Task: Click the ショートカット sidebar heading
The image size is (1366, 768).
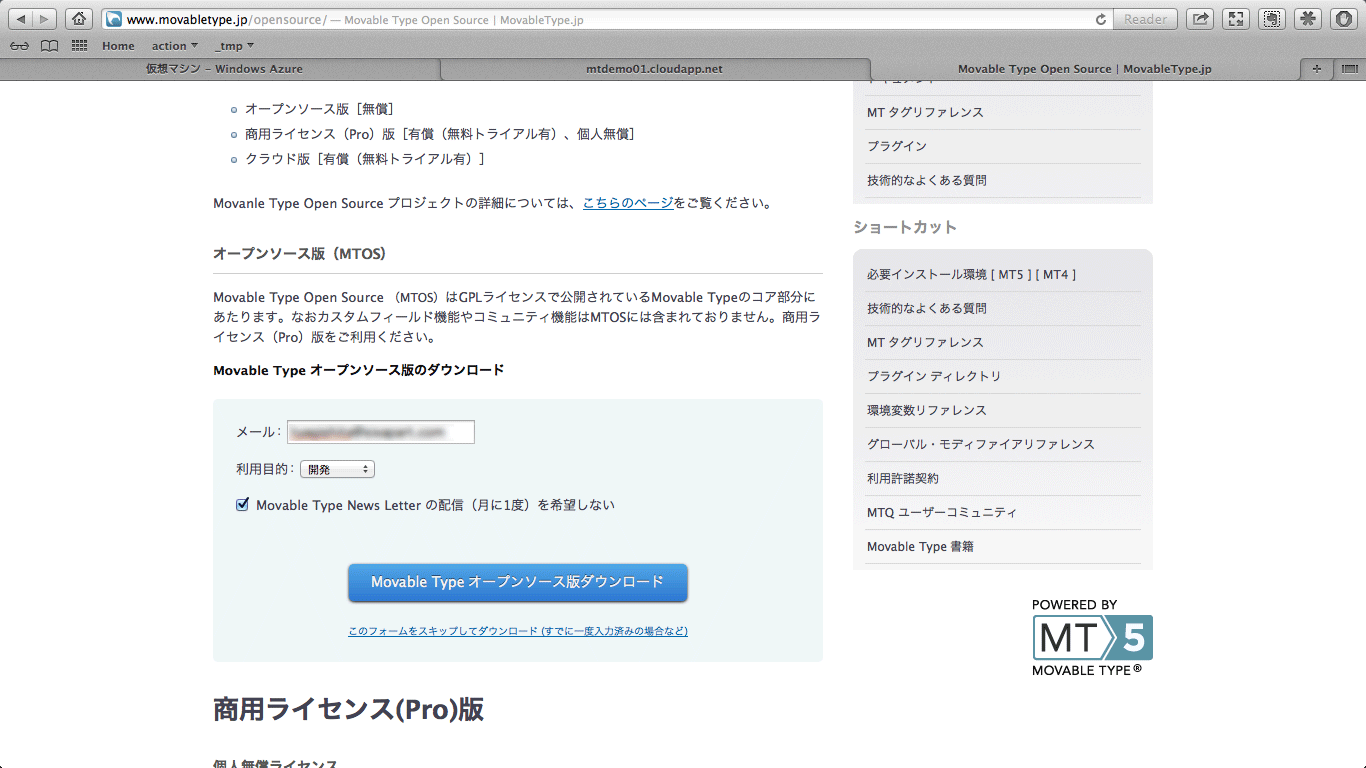Action: pyautogui.click(x=905, y=227)
